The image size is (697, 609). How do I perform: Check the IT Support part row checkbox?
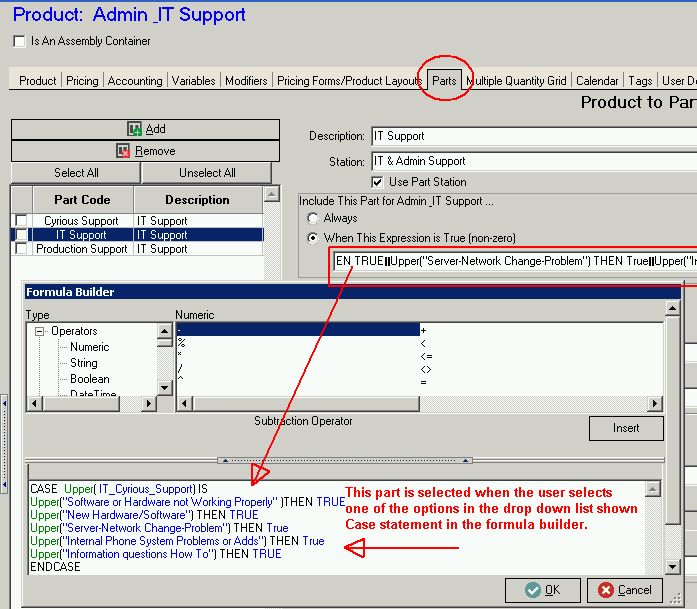click(21, 234)
